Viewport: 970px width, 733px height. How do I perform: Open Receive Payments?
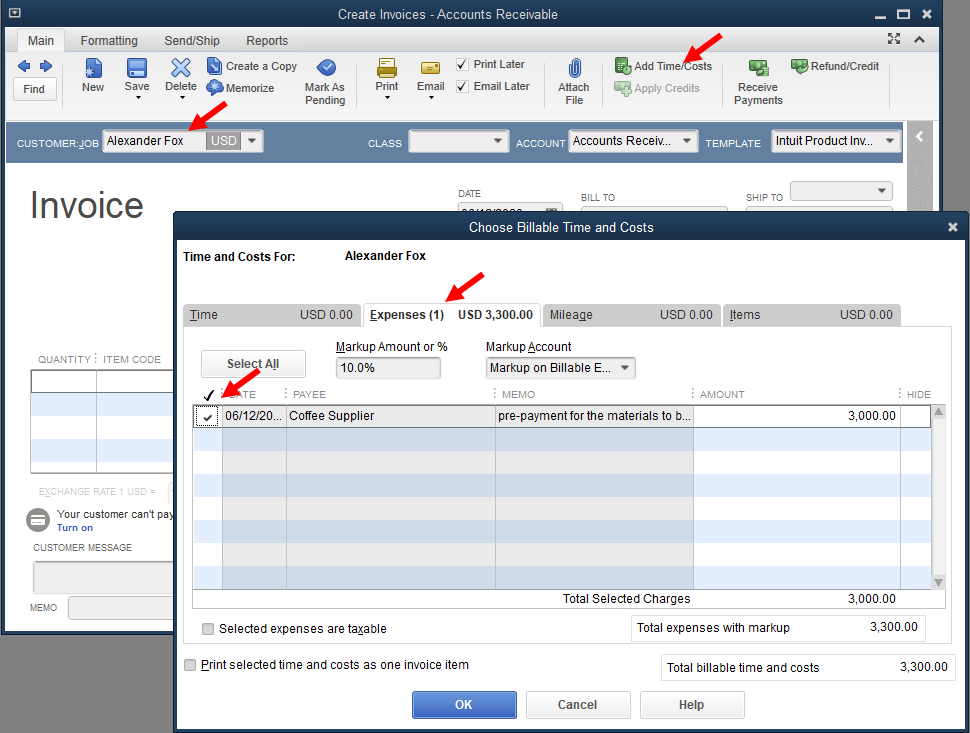tap(758, 83)
